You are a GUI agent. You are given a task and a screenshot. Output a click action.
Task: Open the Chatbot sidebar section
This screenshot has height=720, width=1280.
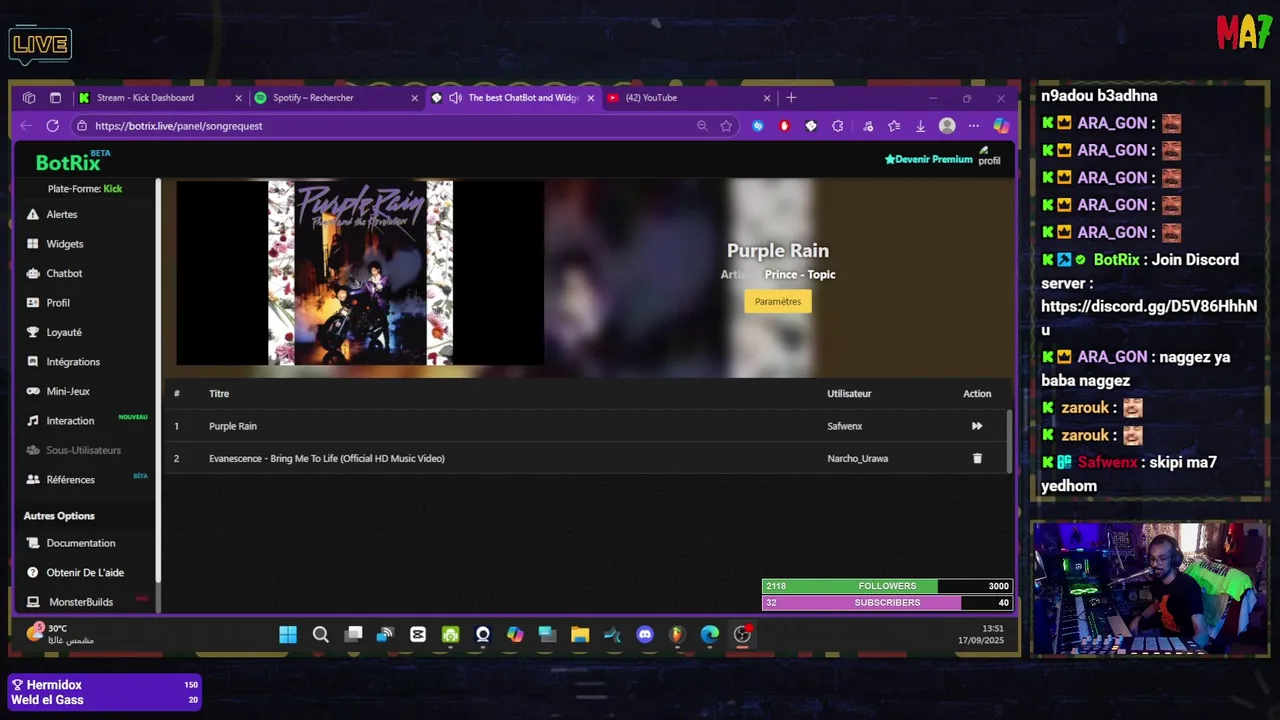click(x=64, y=273)
